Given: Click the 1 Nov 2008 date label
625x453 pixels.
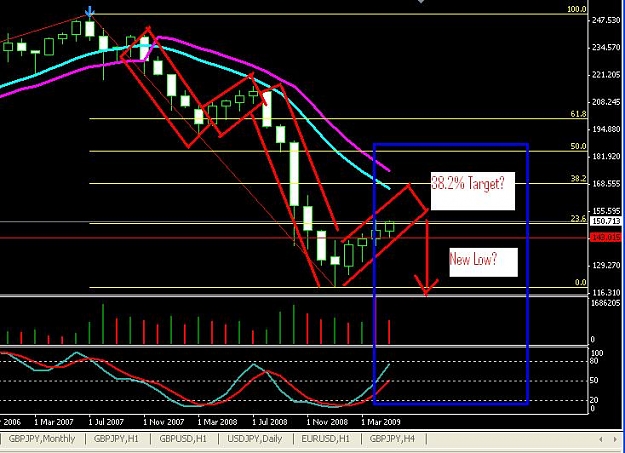Looking at the screenshot, I should pos(327,422).
